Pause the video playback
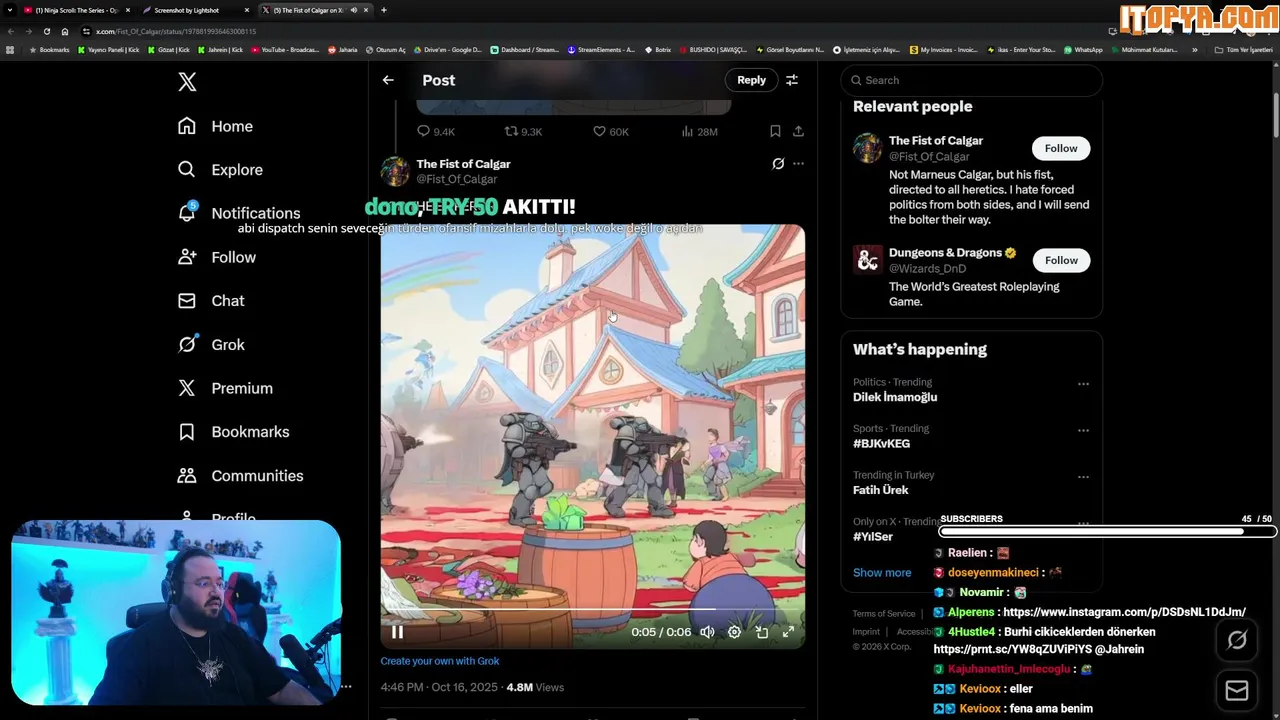The width and height of the screenshot is (1280, 720). pos(397,632)
